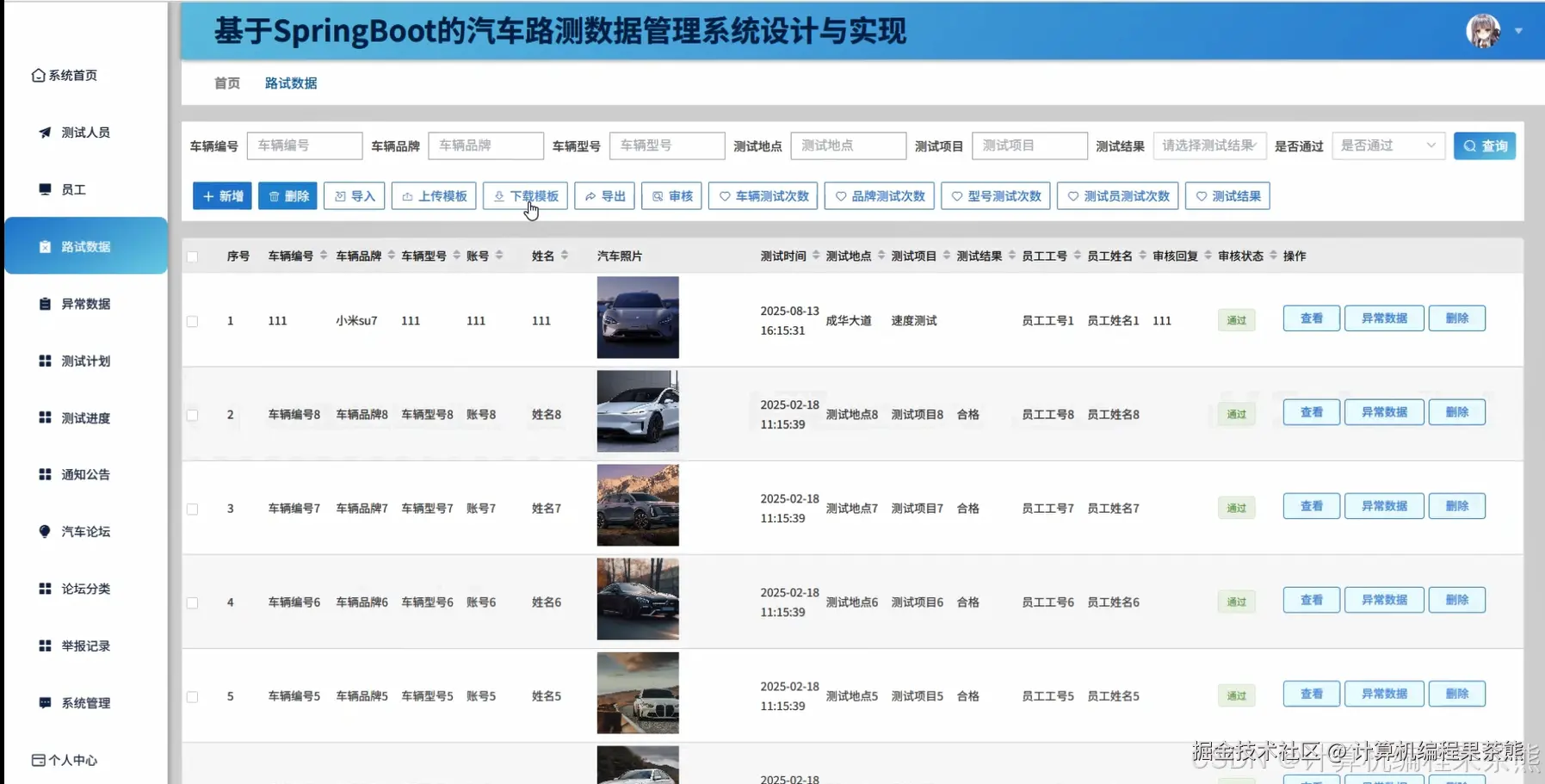The width and height of the screenshot is (1545, 784).
Task: Click the user avatar picture
Action: [1483, 31]
